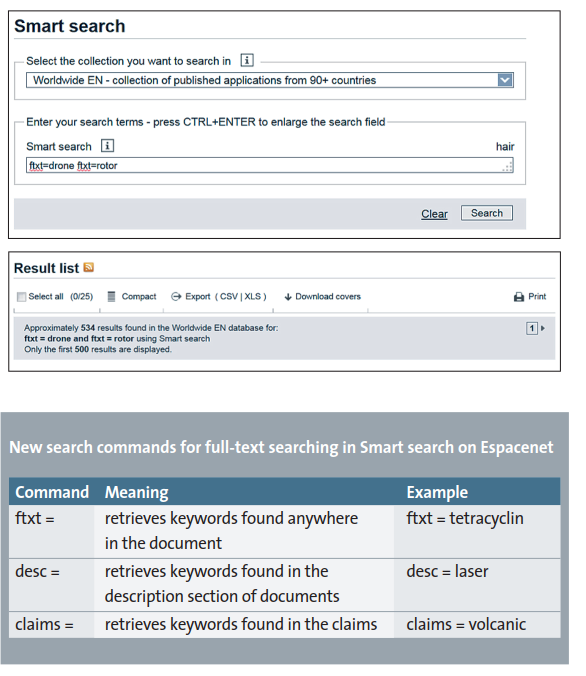The image size is (586, 676).
Task: Click the Export arrow icon
Action: point(176,297)
